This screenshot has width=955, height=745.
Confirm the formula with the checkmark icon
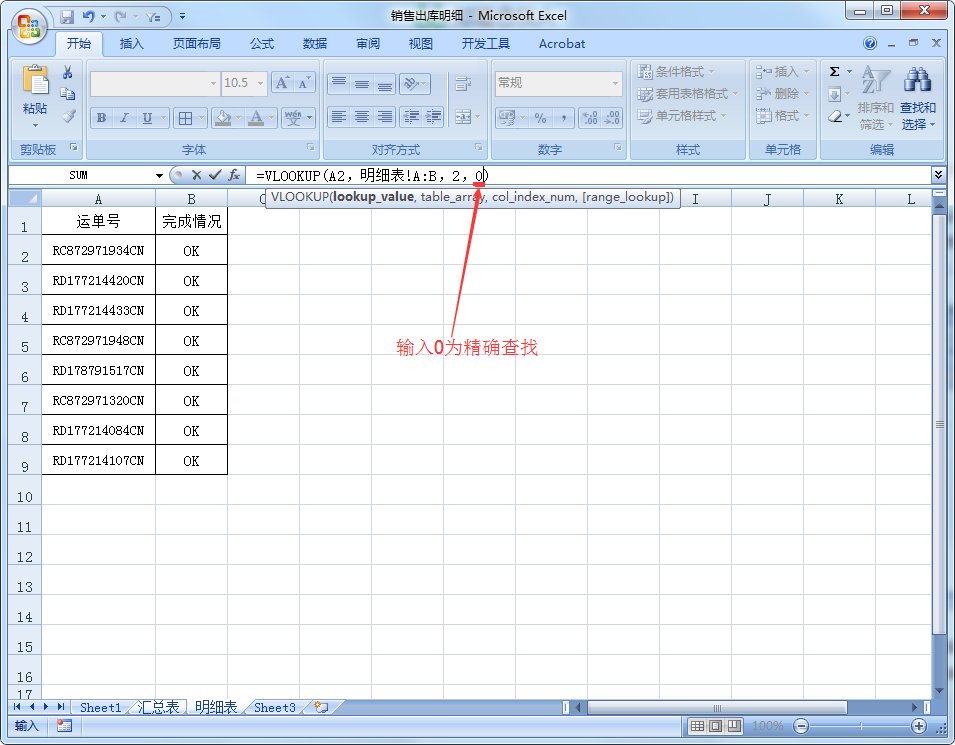(215, 174)
